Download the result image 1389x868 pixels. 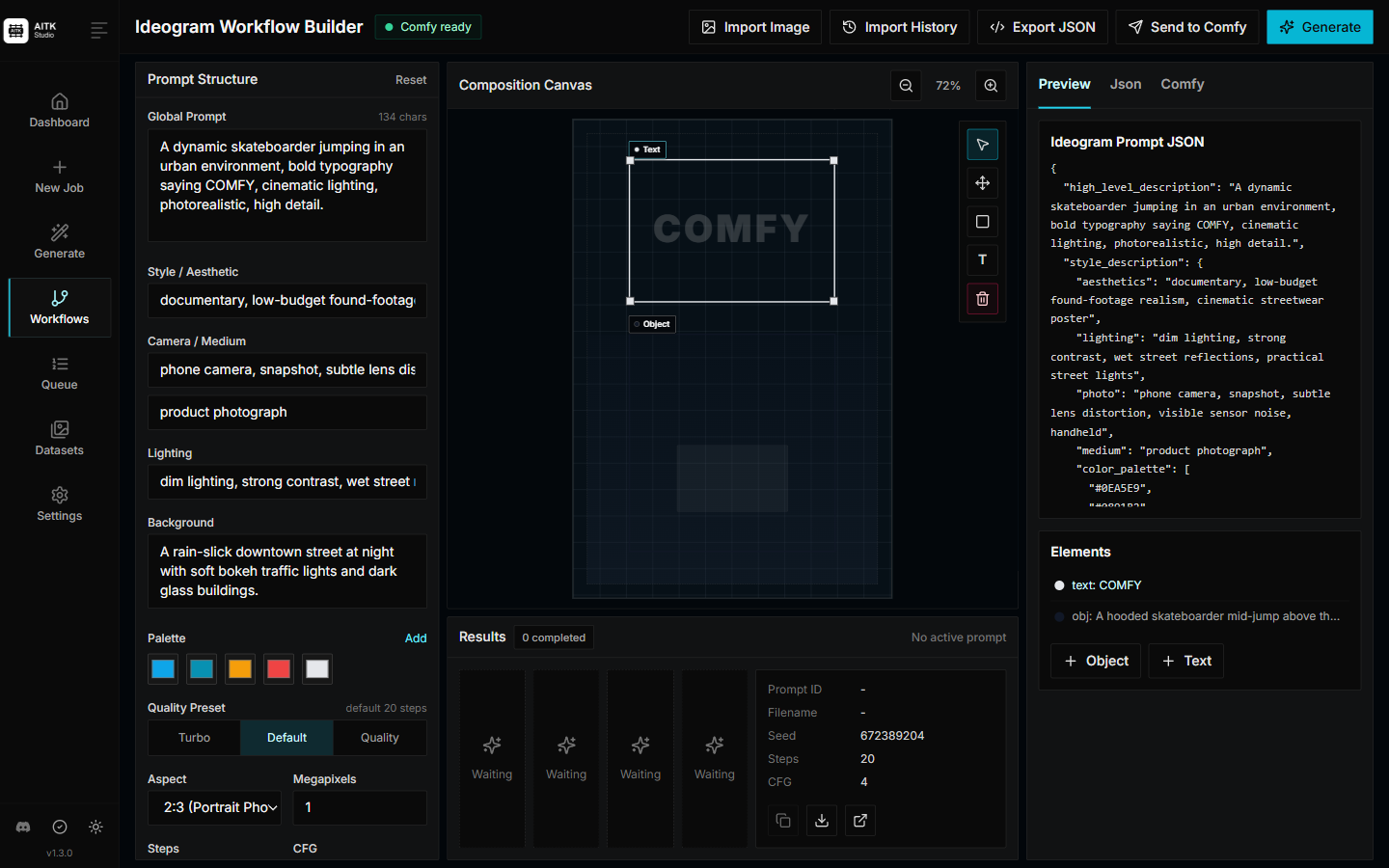822,821
